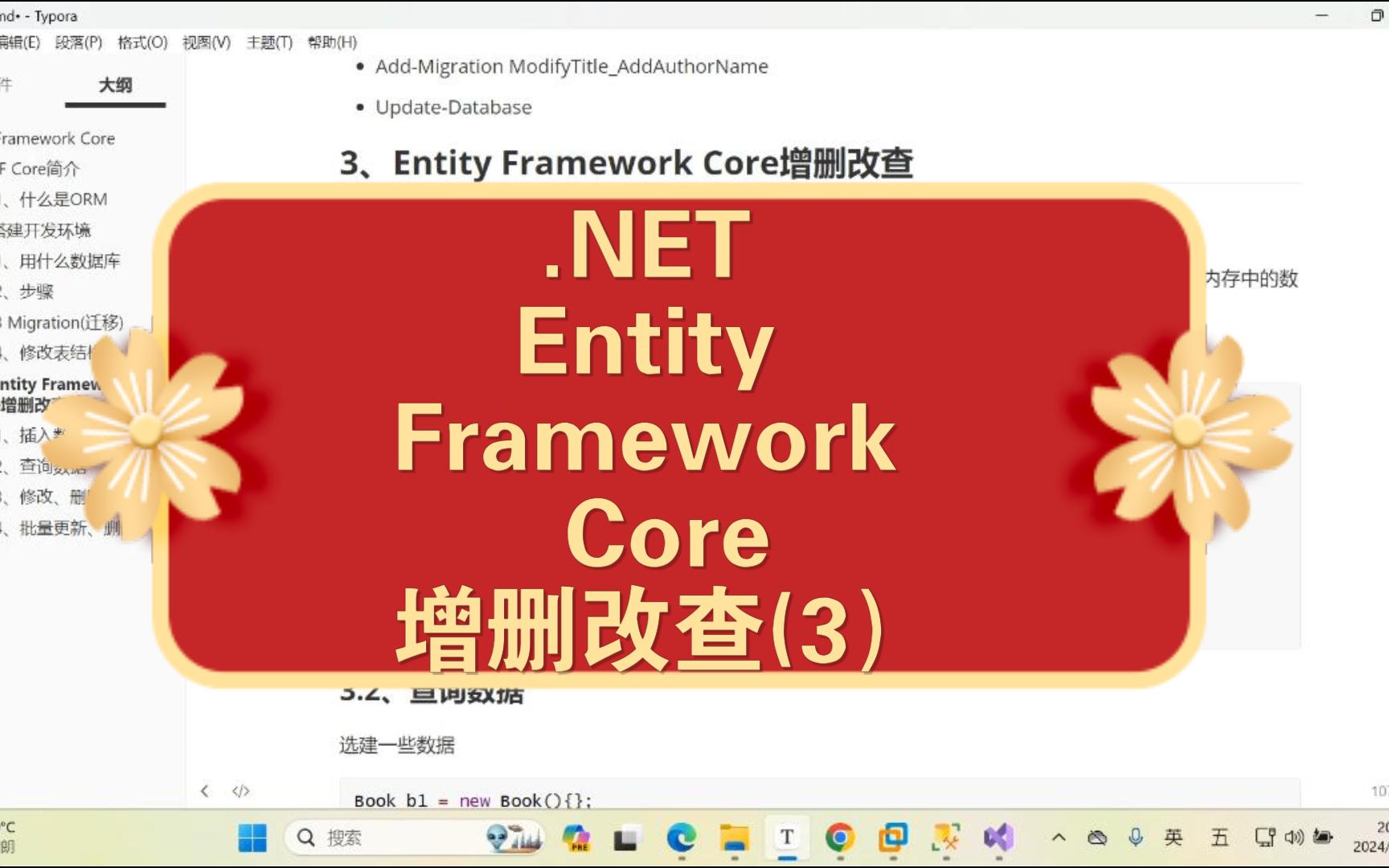This screenshot has width=1389, height=868.
Task: Open the 格式(O) menu
Action: tap(142, 42)
